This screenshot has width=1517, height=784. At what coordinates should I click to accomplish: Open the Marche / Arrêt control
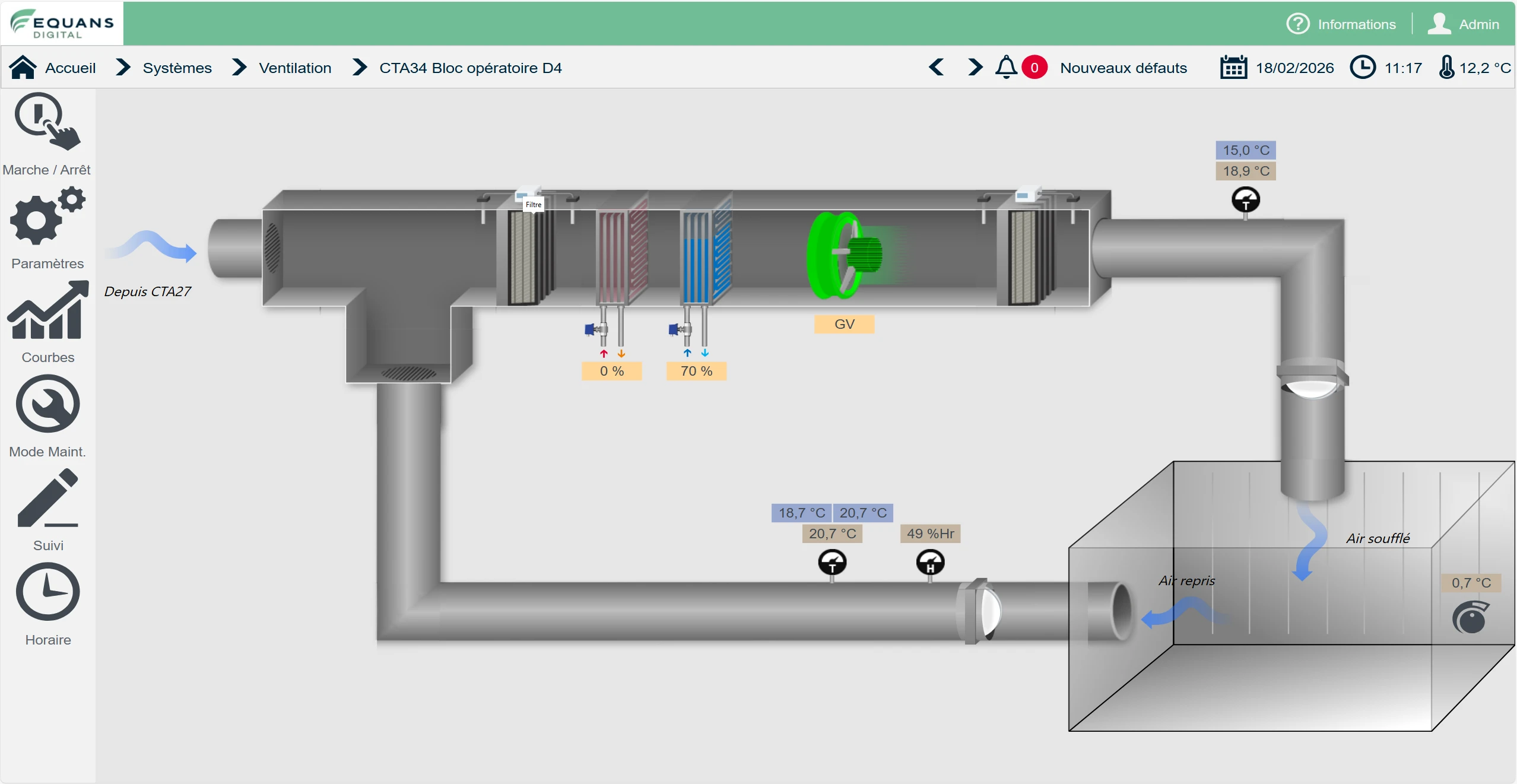click(x=47, y=122)
